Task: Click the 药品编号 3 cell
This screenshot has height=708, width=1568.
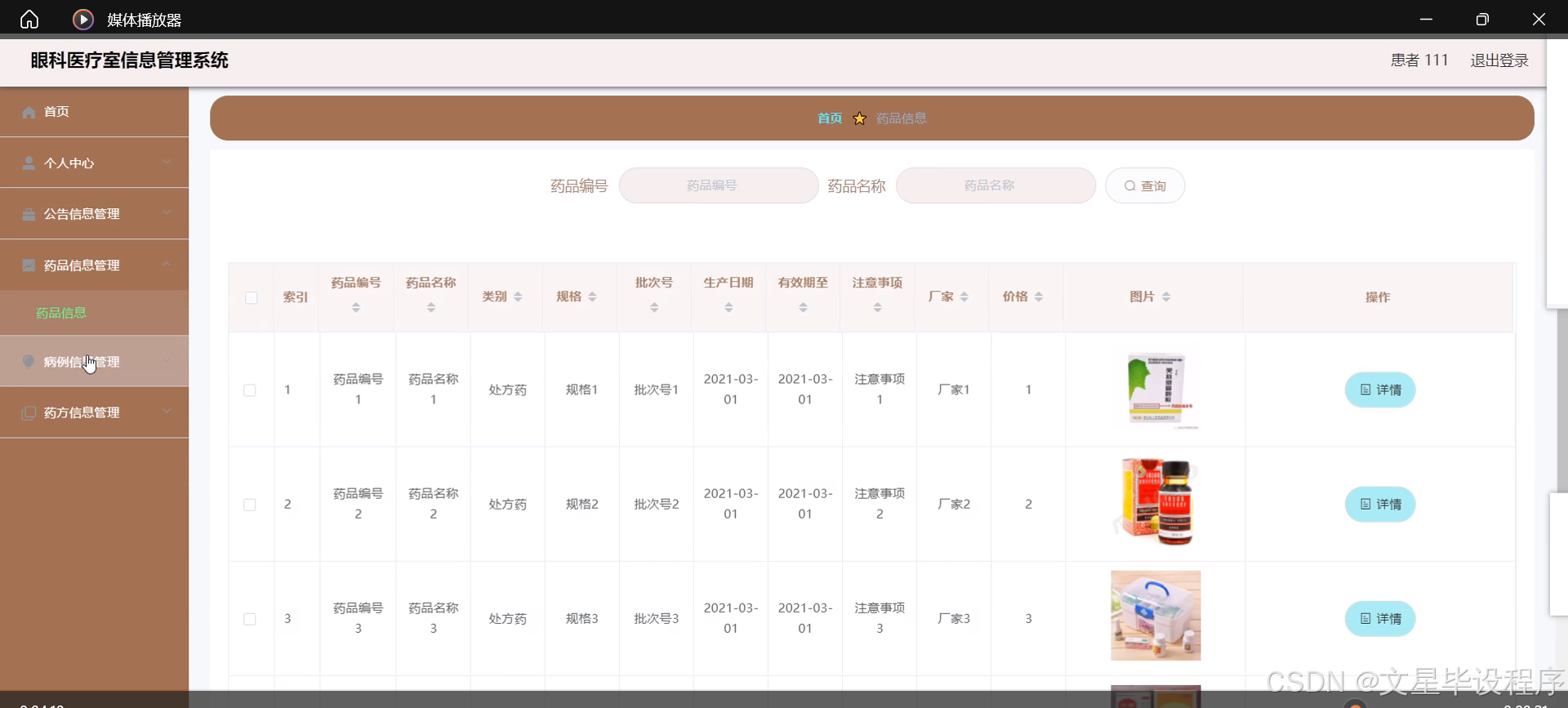Action: (x=358, y=618)
